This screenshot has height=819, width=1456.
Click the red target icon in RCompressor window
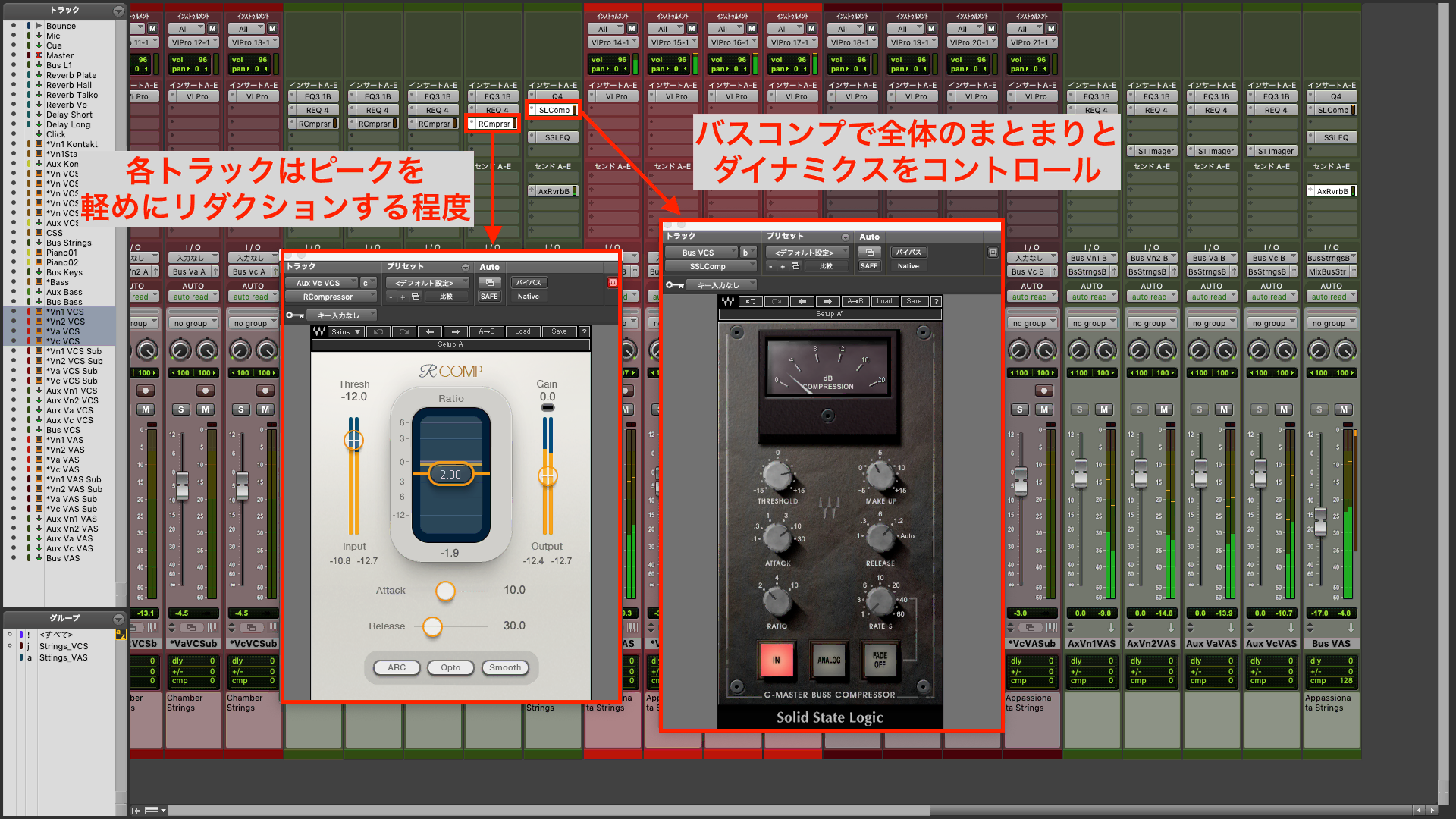click(x=613, y=282)
